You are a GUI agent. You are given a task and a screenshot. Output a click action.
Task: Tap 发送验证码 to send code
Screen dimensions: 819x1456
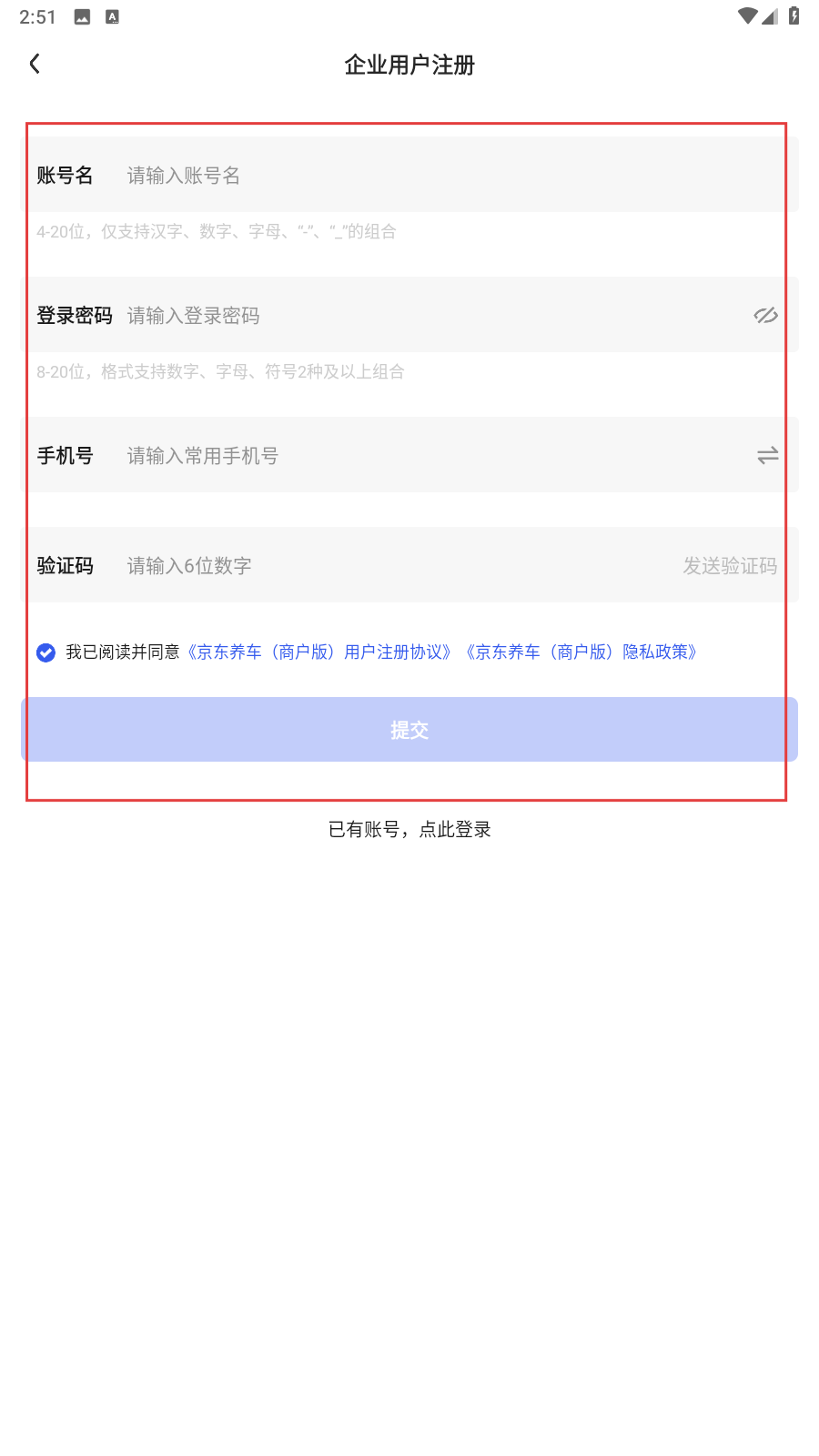coord(730,566)
